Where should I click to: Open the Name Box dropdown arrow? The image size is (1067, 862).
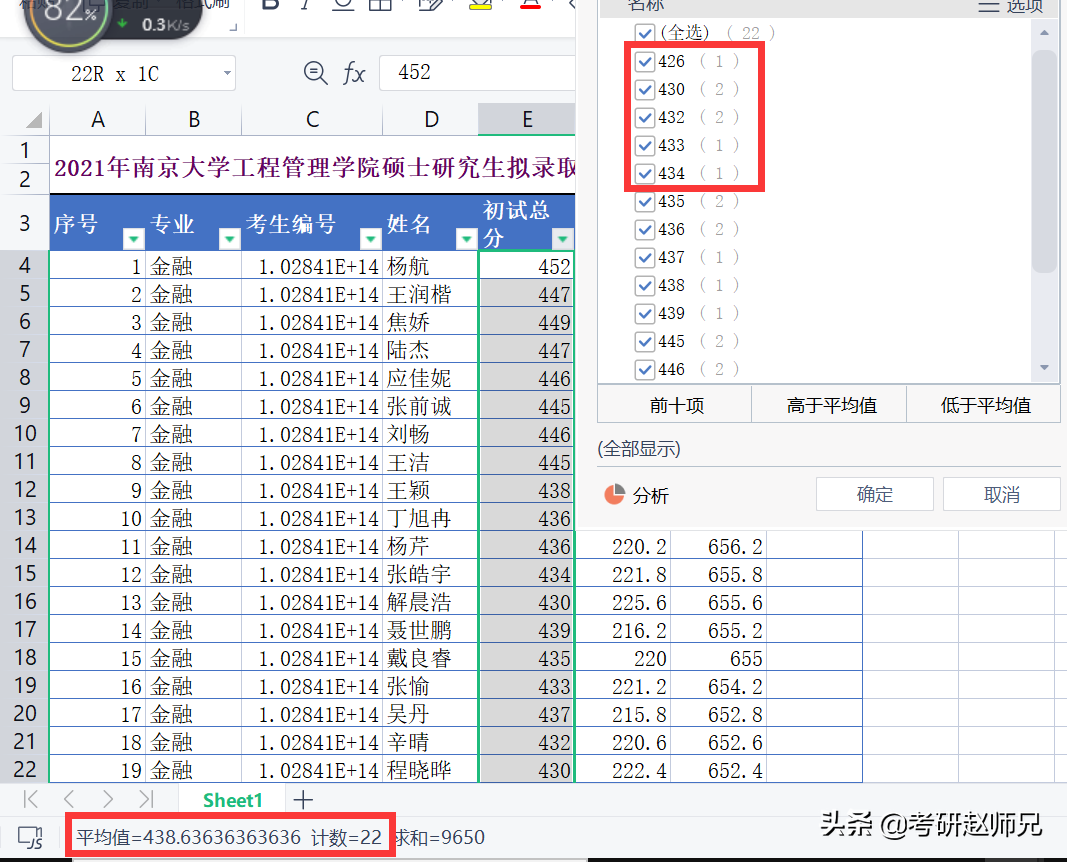226,73
